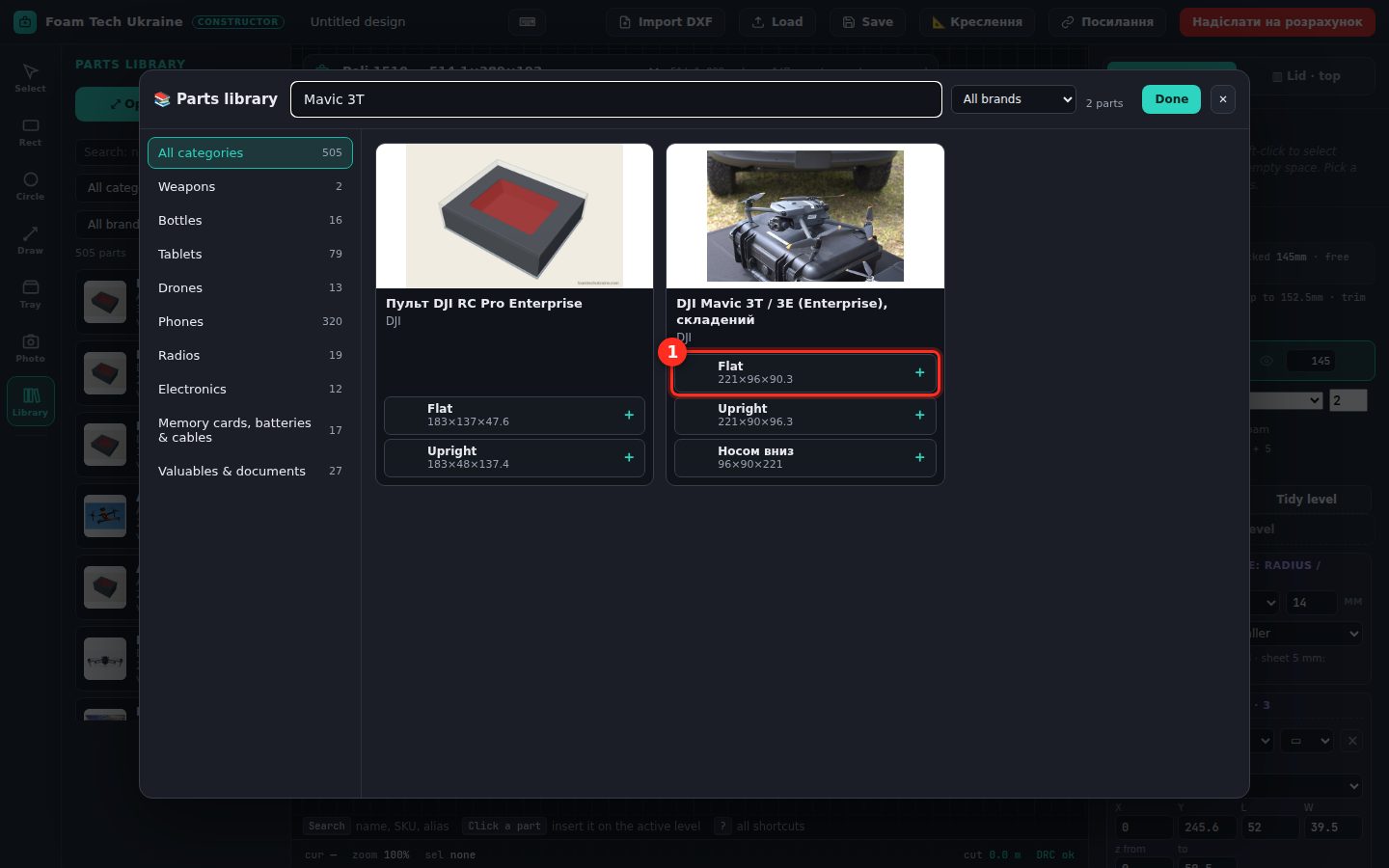This screenshot has height=868, width=1389.
Task: Switch to the Lid · top tab
Action: (x=1306, y=76)
